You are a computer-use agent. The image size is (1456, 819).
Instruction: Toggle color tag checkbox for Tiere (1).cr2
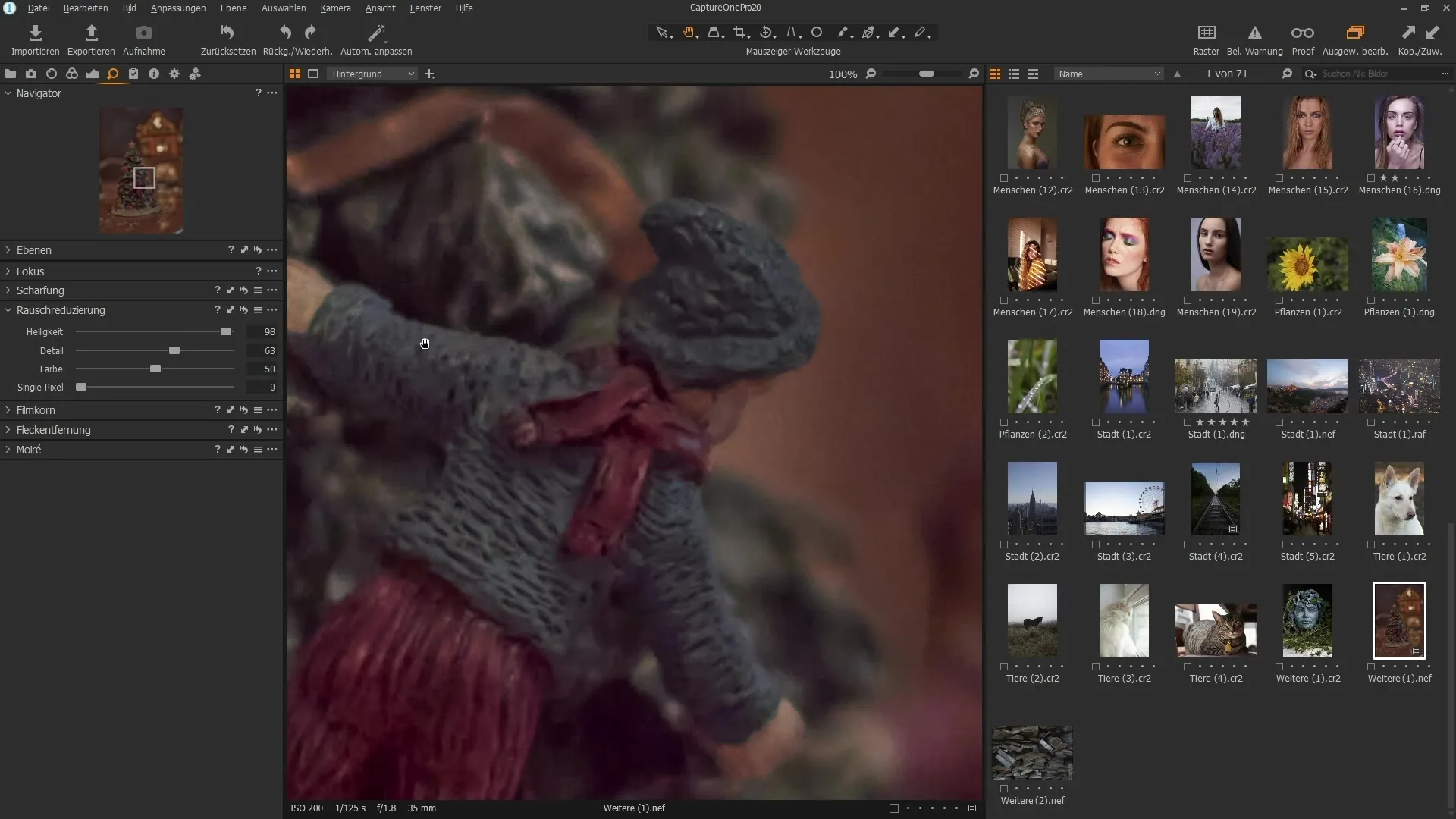1371,544
